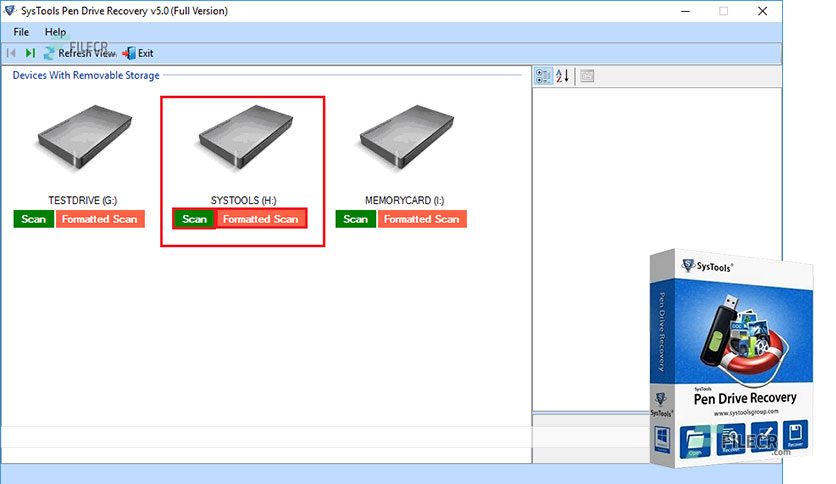Click the SysTools app icon in title bar
The height and width of the screenshot is (484, 836).
[10, 11]
